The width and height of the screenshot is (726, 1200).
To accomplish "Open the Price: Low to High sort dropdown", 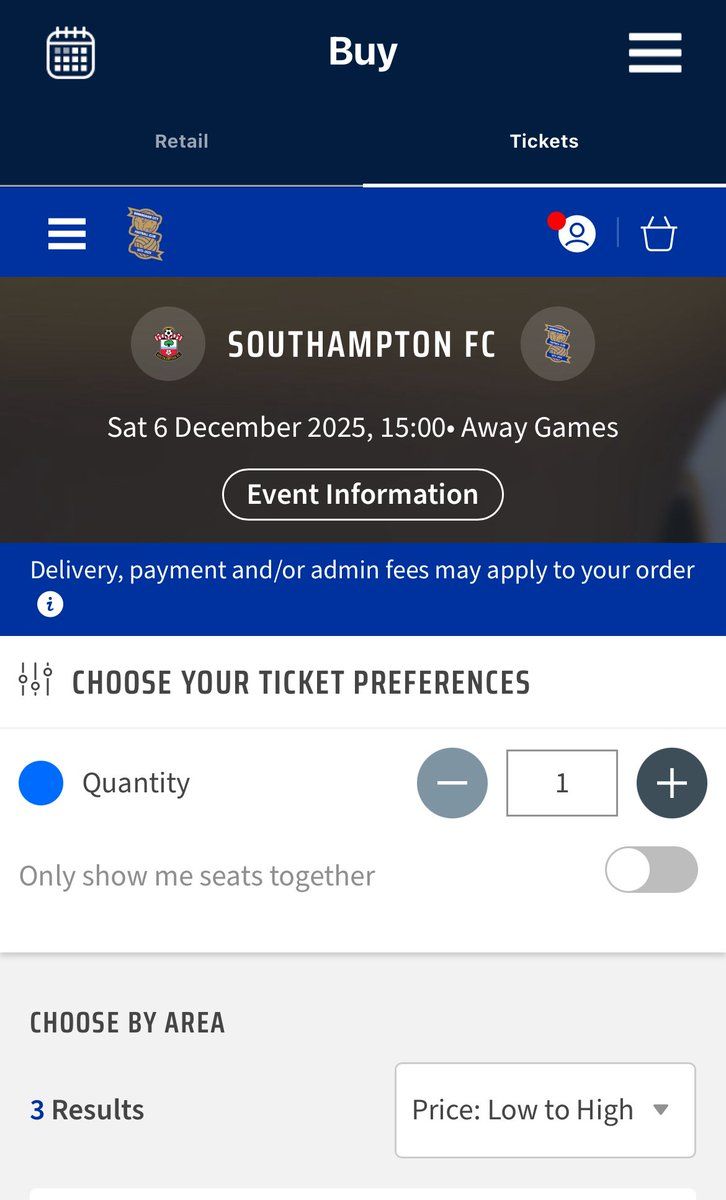I will pos(545,1110).
